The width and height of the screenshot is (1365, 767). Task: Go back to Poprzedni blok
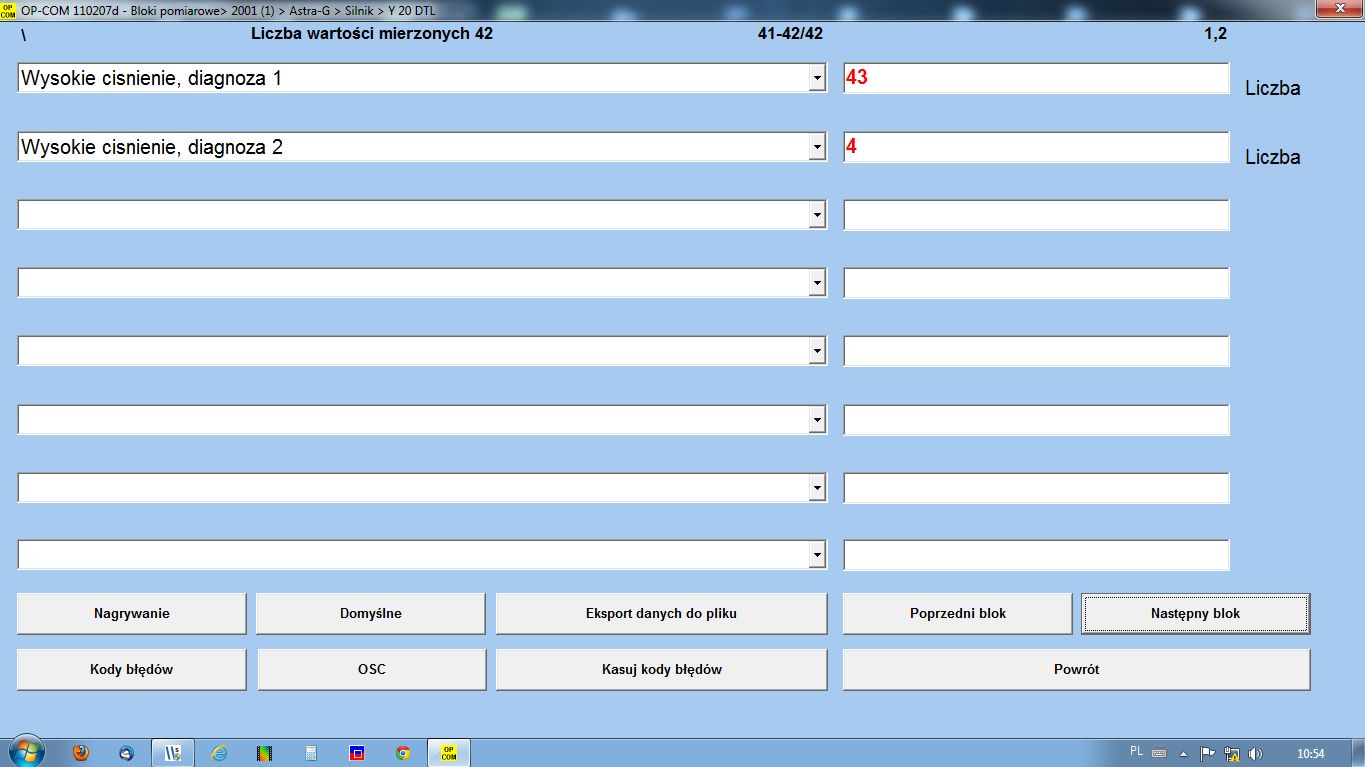tap(957, 613)
